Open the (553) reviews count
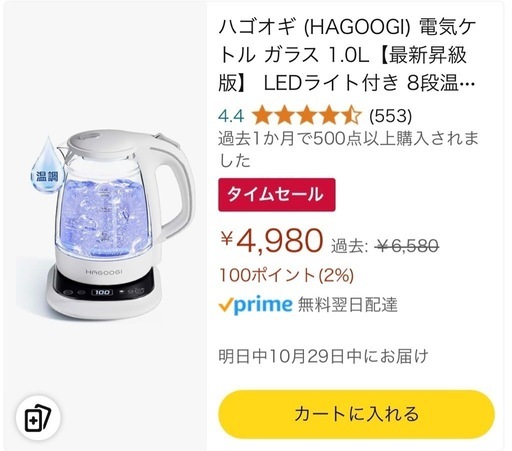Screen dimensions: 512x451 tap(390, 116)
